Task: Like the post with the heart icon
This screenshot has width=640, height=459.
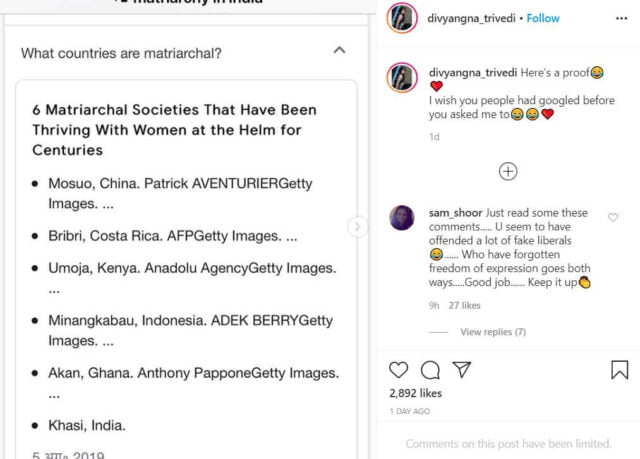Action: click(398, 370)
